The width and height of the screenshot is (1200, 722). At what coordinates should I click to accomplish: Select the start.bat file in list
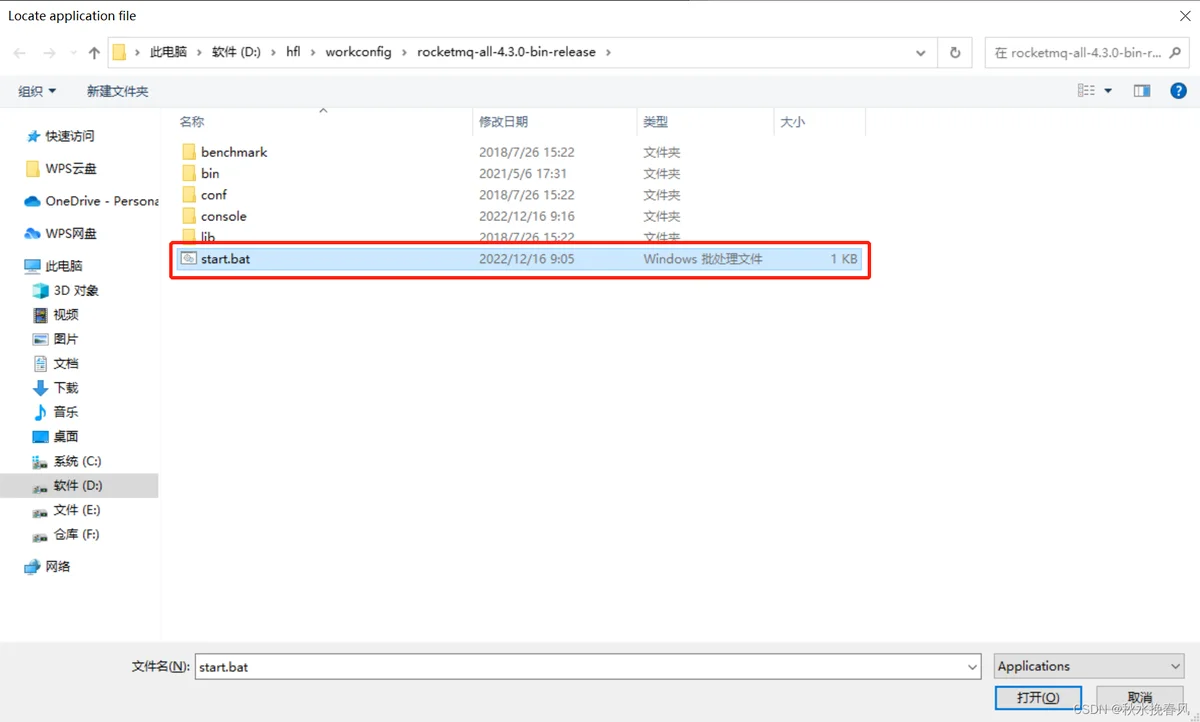coord(225,259)
